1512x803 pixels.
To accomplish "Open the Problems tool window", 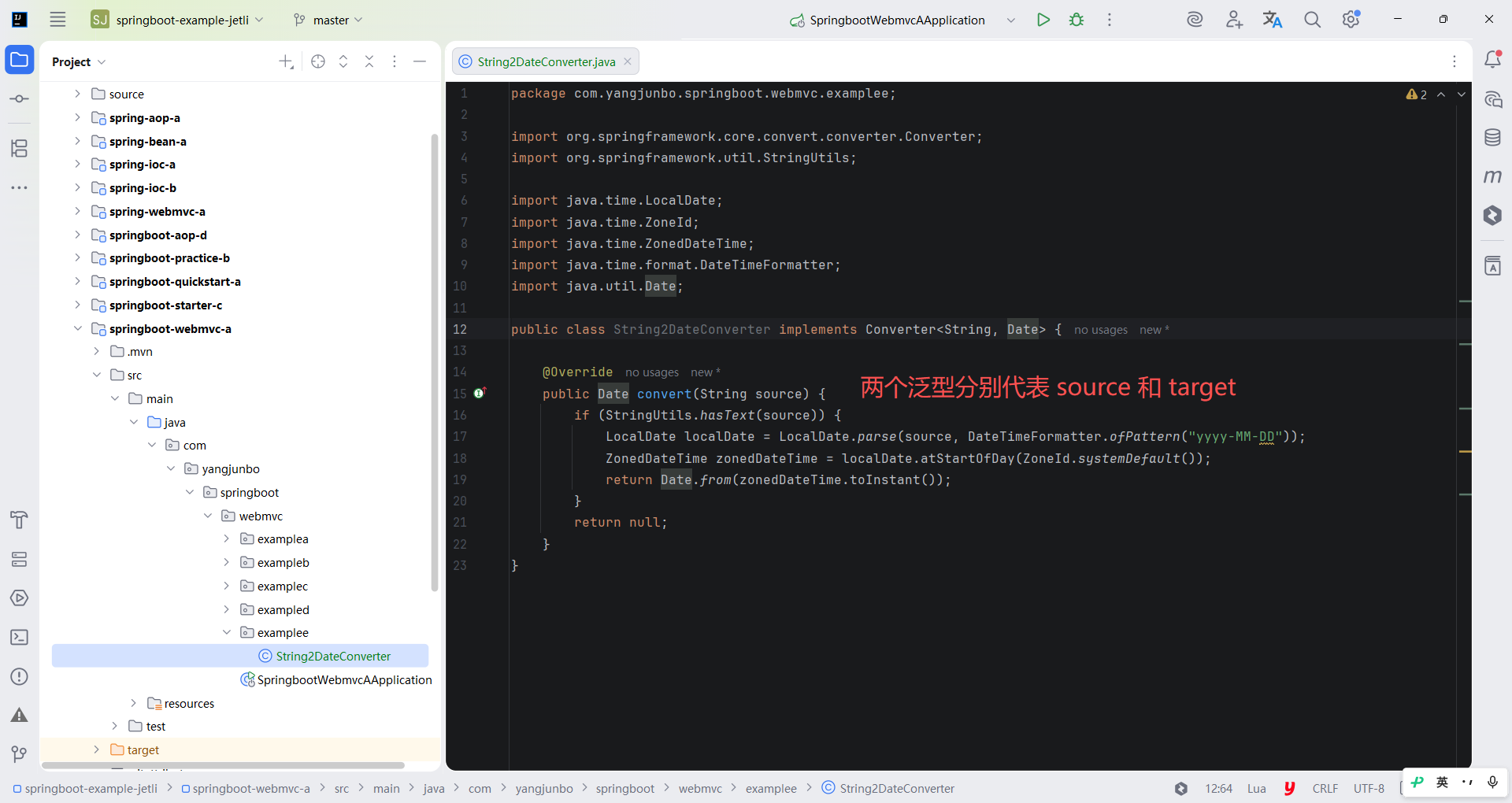I will (x=20, y=677).
